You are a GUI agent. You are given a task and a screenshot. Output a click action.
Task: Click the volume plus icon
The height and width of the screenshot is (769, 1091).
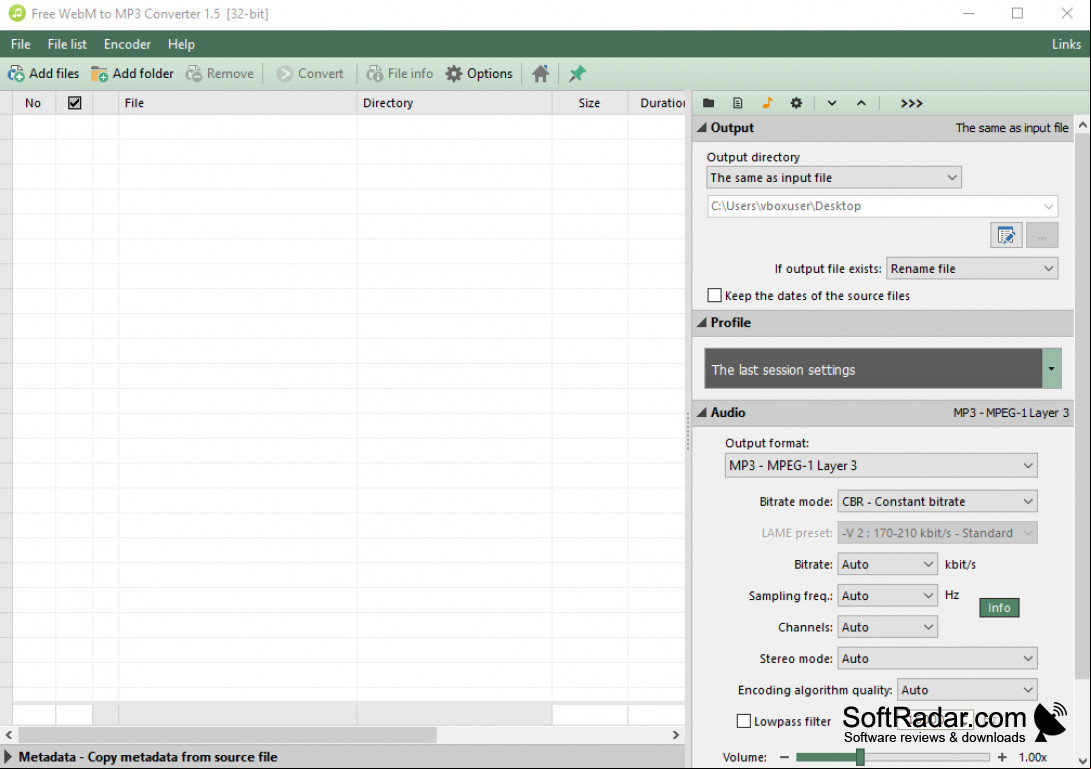pyautogui.click(x=1002, y=757)
